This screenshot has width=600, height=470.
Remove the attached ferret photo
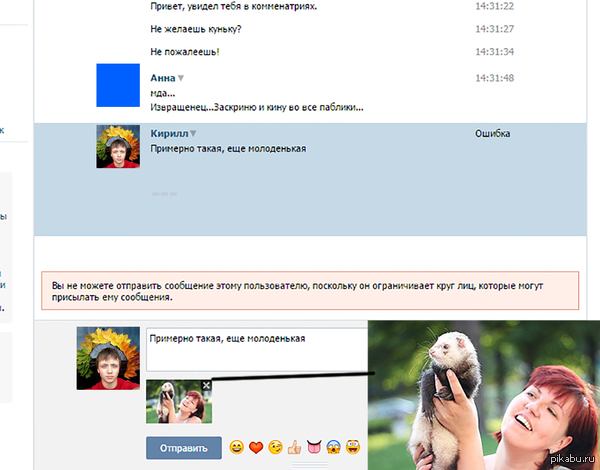pyautogui.click(x=206, y=385)
